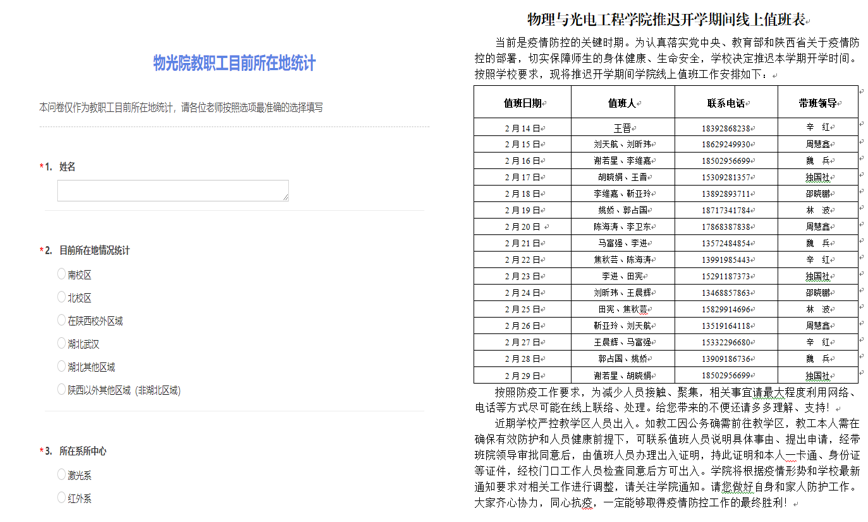Click the 值班日期 table header cell
868x522 pixels.
[x=524, y=103]
